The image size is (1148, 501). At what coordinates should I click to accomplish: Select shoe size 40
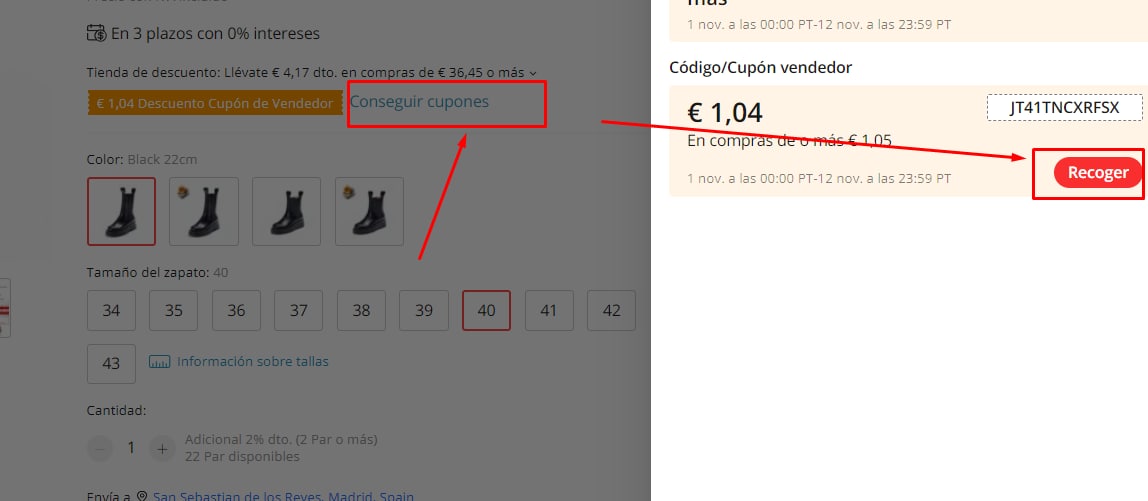coord(486,311)
